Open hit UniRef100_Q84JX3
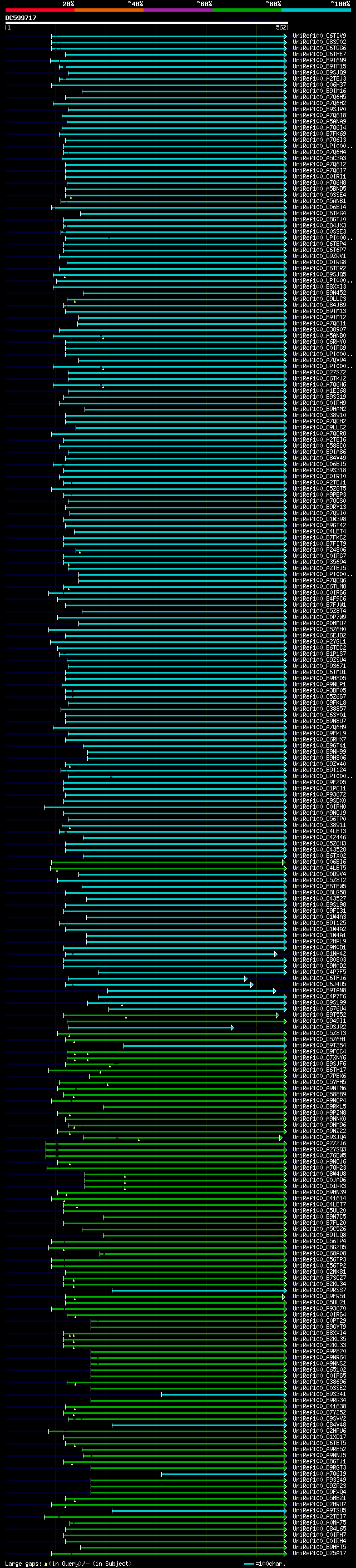 click(x=319, y=225)
